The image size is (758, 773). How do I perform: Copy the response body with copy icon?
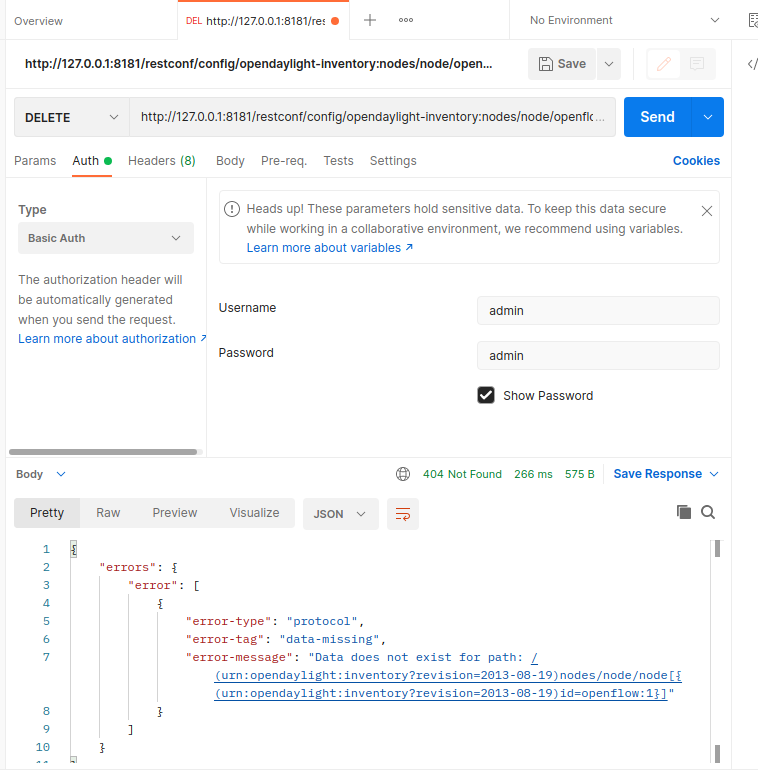(x=684, y=512)
